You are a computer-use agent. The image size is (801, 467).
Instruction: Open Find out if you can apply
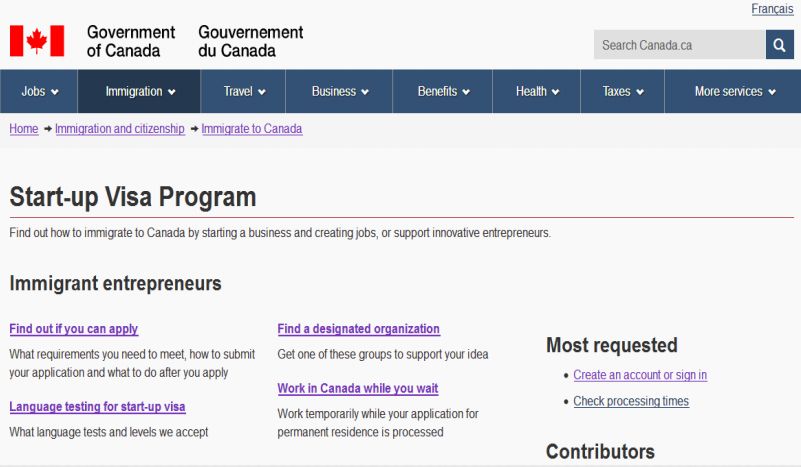click(74, 329)
